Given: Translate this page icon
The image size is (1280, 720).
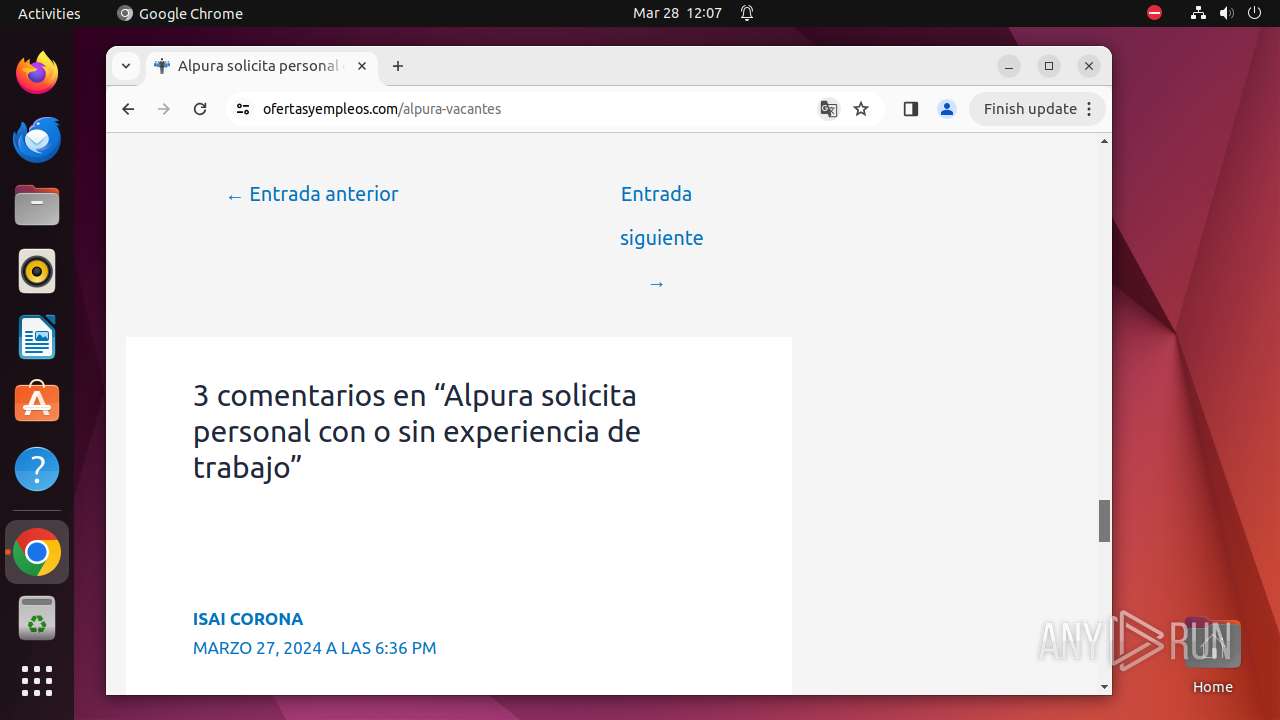Looking at the screenshot, I should tap(829, 109).
